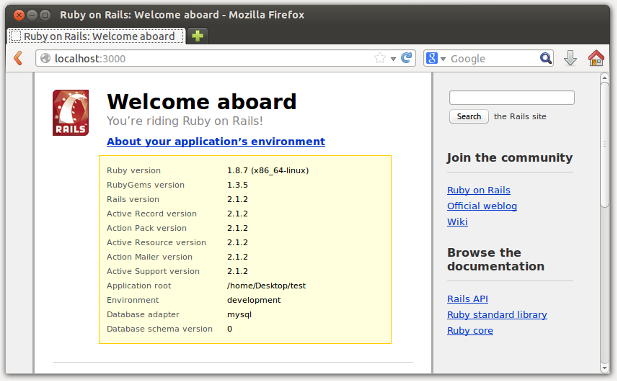Bookmark page with the star icon
This screenshot has height=381, width=617.
pos(380,58)
